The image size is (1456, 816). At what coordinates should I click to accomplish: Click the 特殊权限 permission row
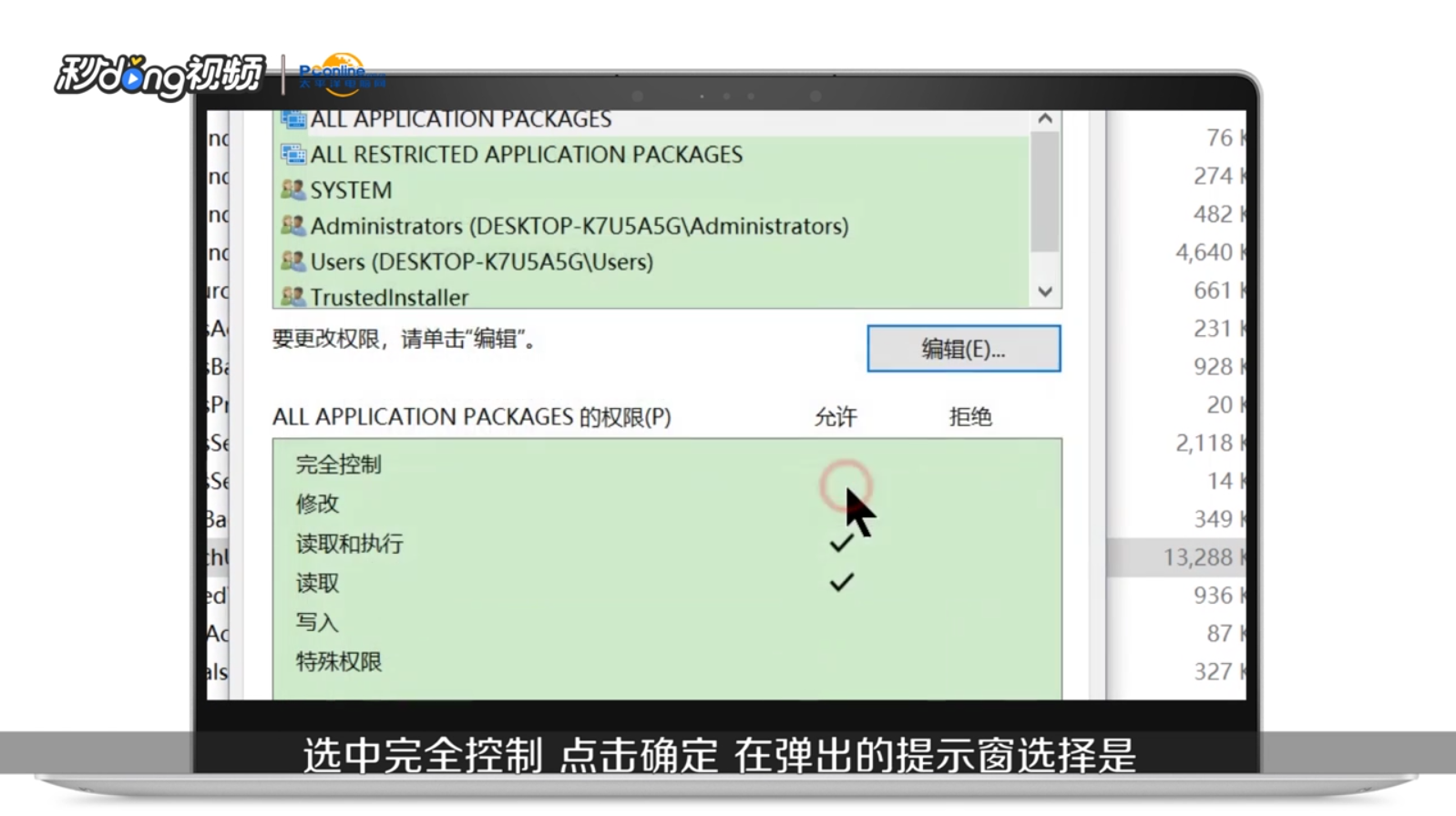click(667, 662)
